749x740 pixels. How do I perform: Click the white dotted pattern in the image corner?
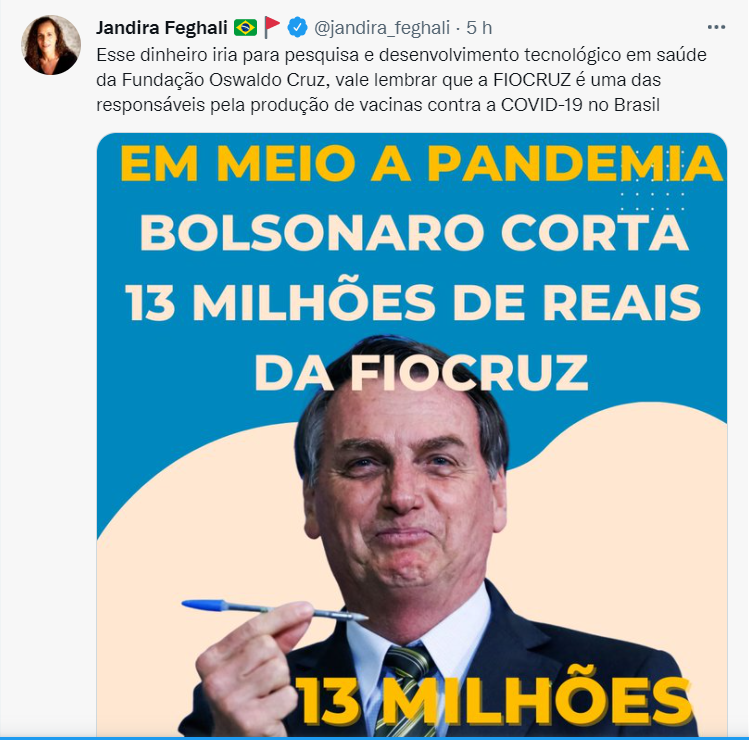tap(653, 180)
